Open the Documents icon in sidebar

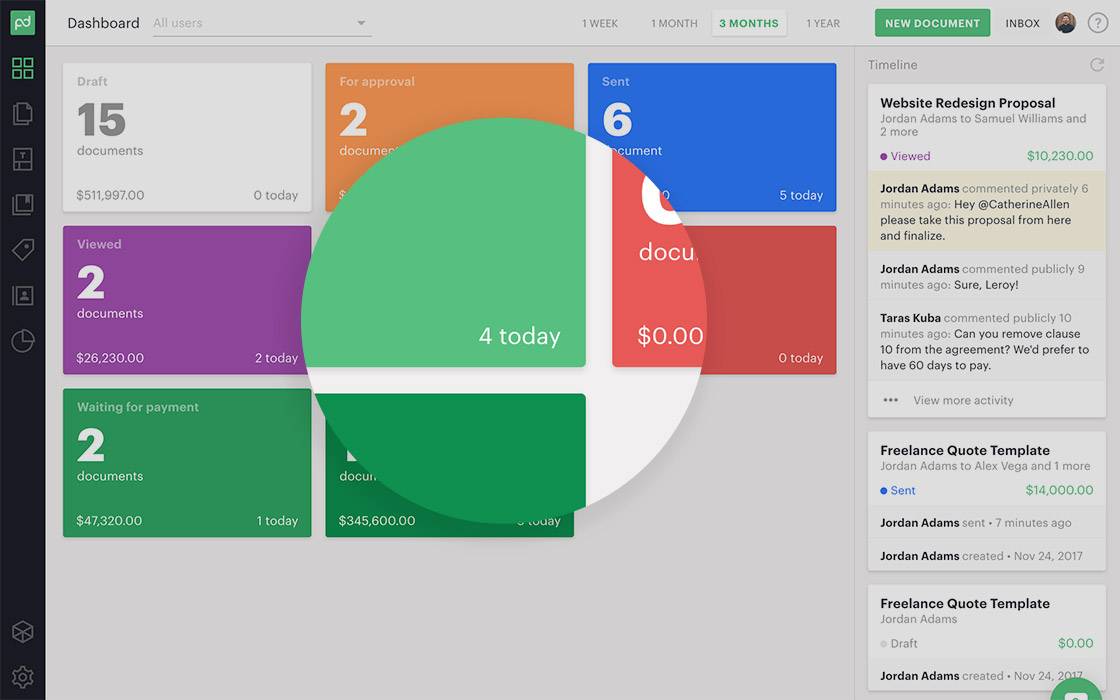pyautogui.click(x=23, y=114)
